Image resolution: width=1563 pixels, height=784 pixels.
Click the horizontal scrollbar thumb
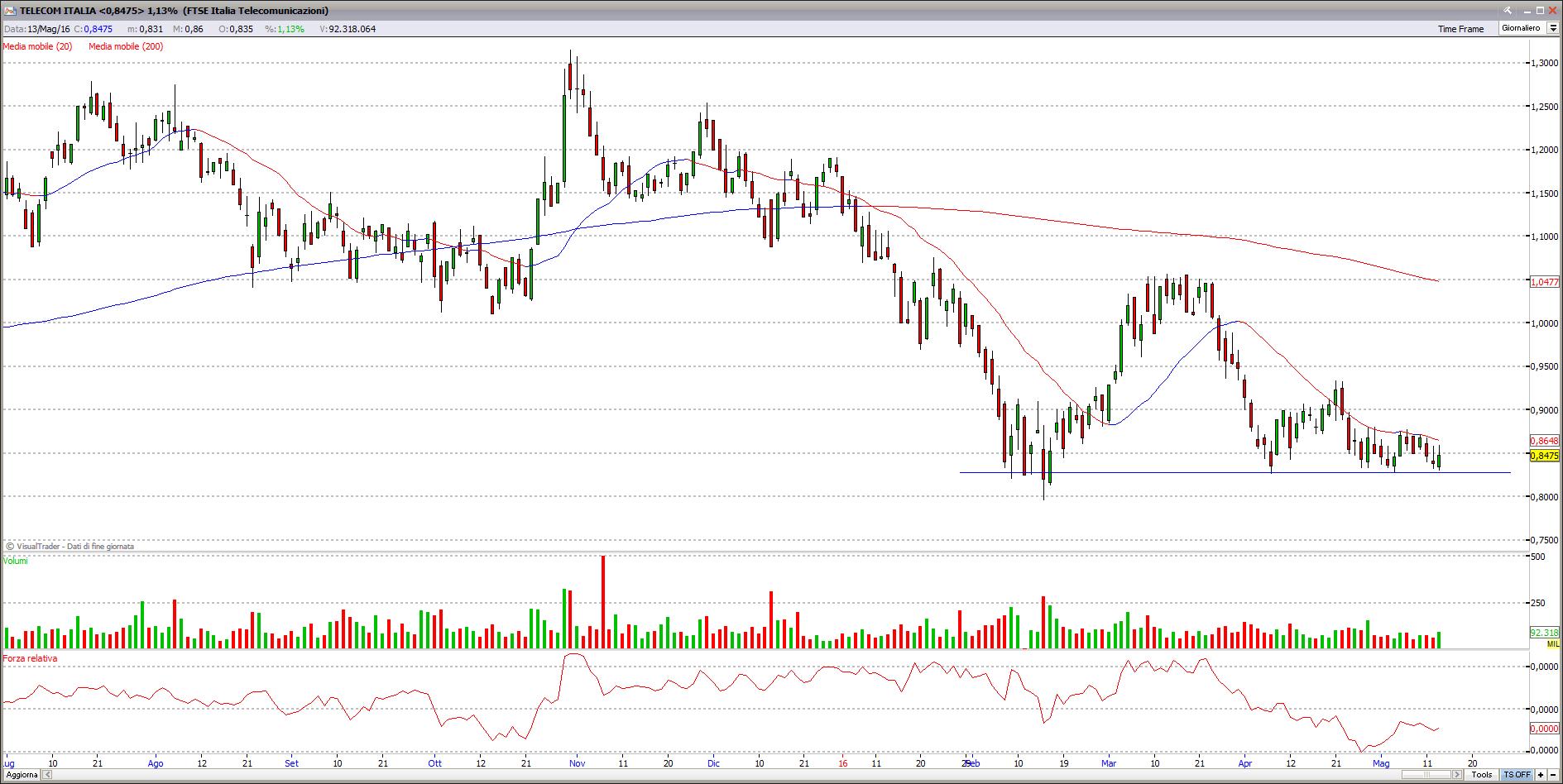coord(1426,775)
